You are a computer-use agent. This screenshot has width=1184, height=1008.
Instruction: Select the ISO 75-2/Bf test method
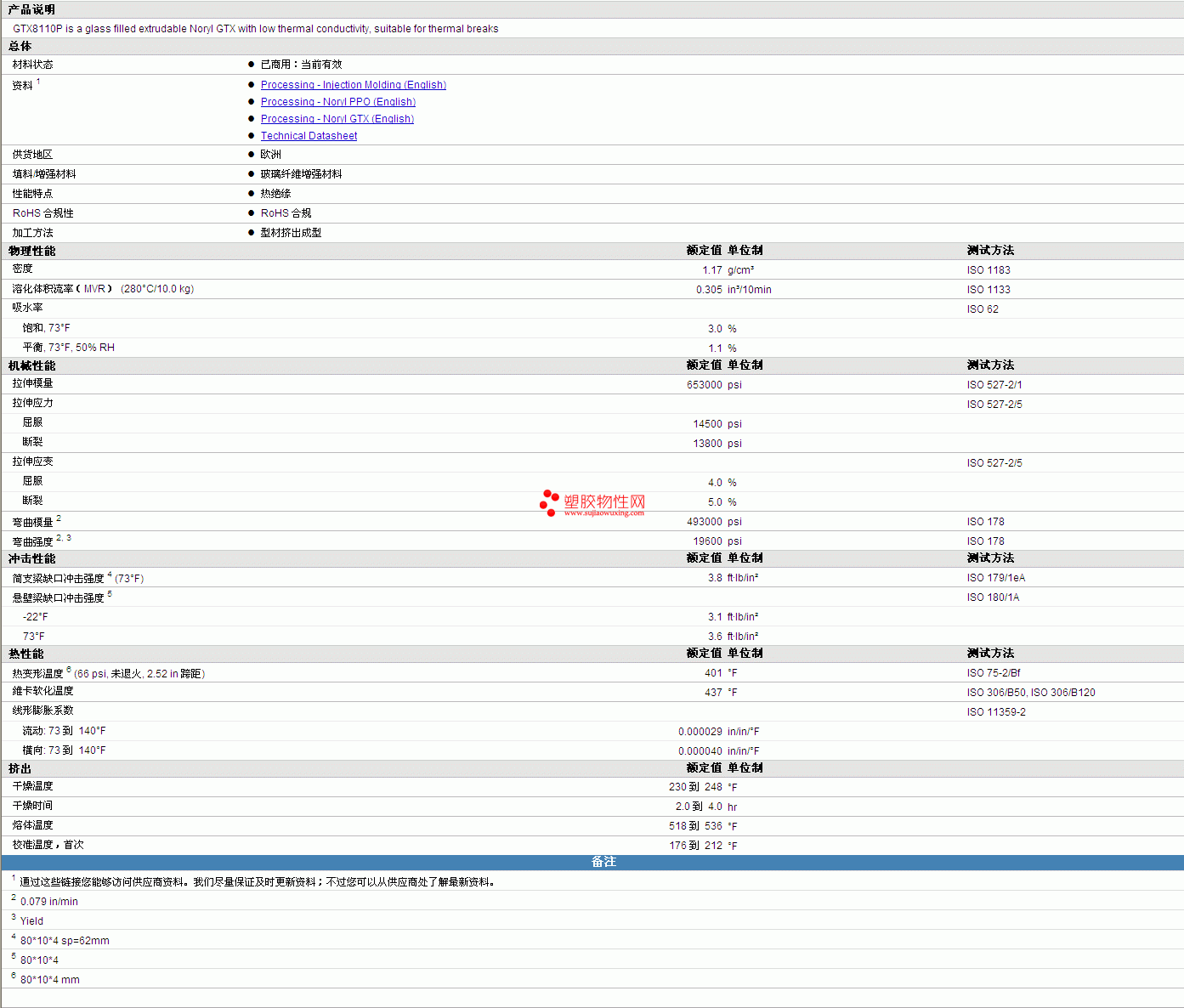(994, 673)
